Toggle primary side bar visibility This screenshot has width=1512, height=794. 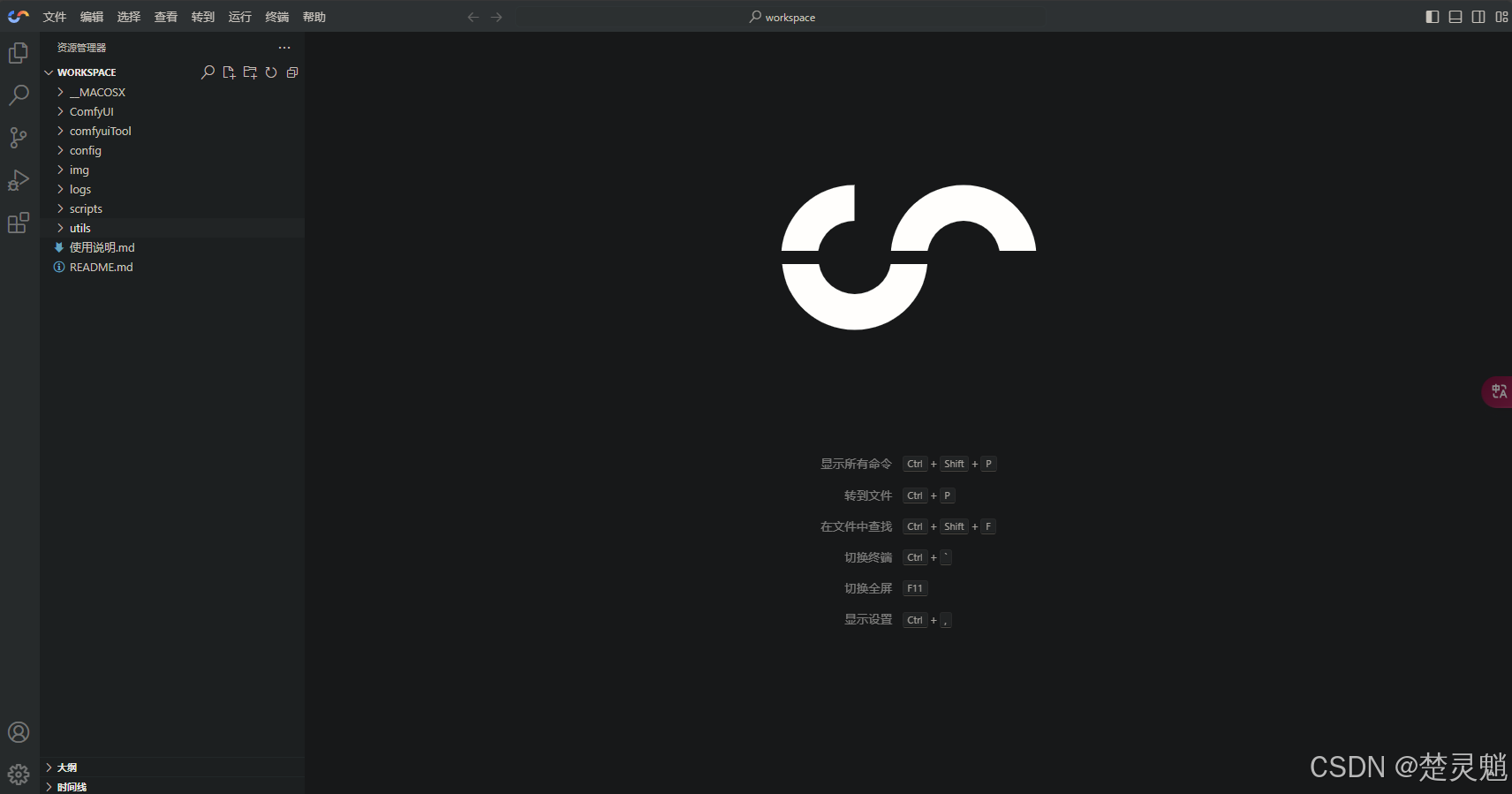pyautogui.click(x=1433, y=17)
